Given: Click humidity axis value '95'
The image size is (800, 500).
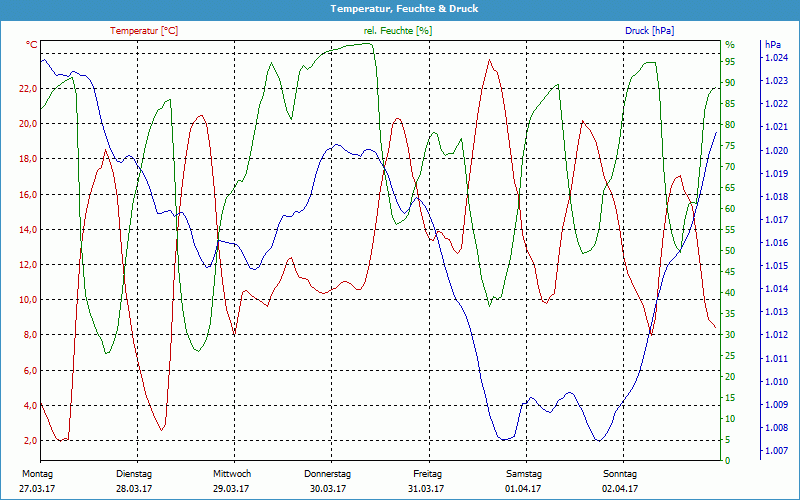Looking at the screenshot, I should coord(730,62).
